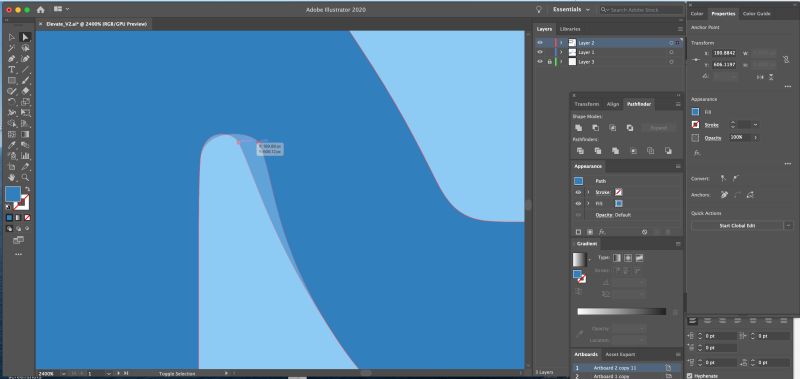This screenshot has width=800, height=379.
Task: Select the Magic Wand tool
Action: pyautogui.click(x=12, y=48)
